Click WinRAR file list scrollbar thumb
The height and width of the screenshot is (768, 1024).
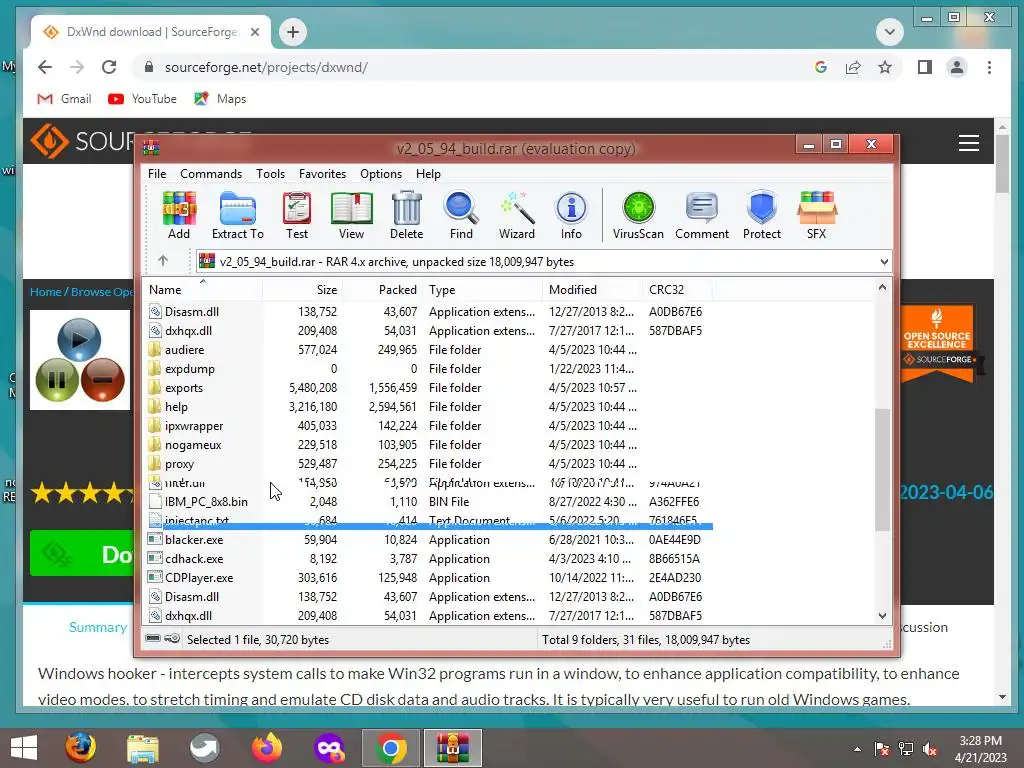tap(882, 470)
